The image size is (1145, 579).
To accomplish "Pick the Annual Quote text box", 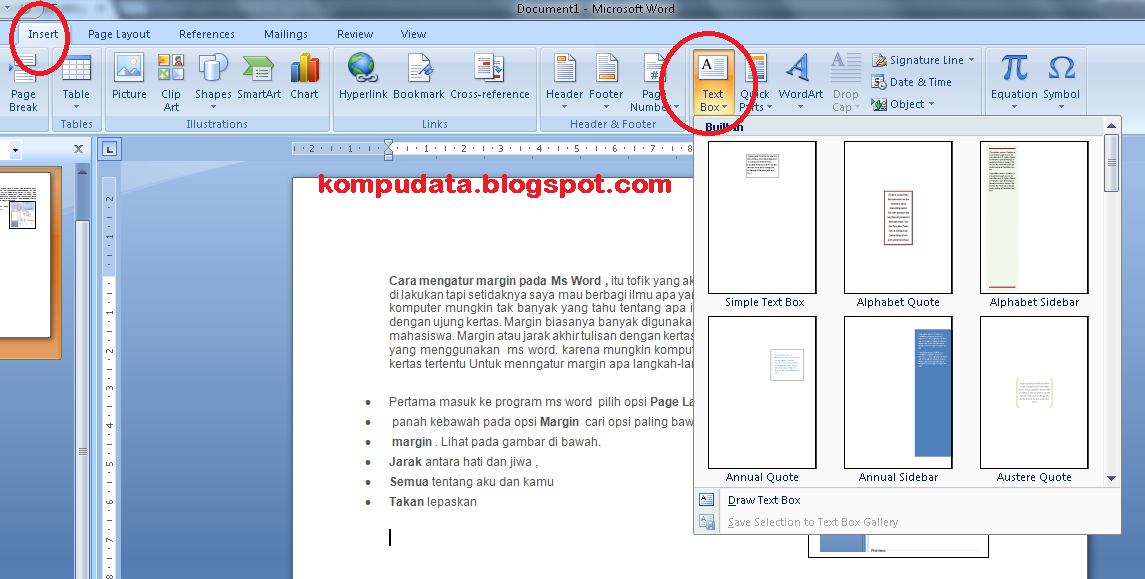I will [x=762, y=393].
